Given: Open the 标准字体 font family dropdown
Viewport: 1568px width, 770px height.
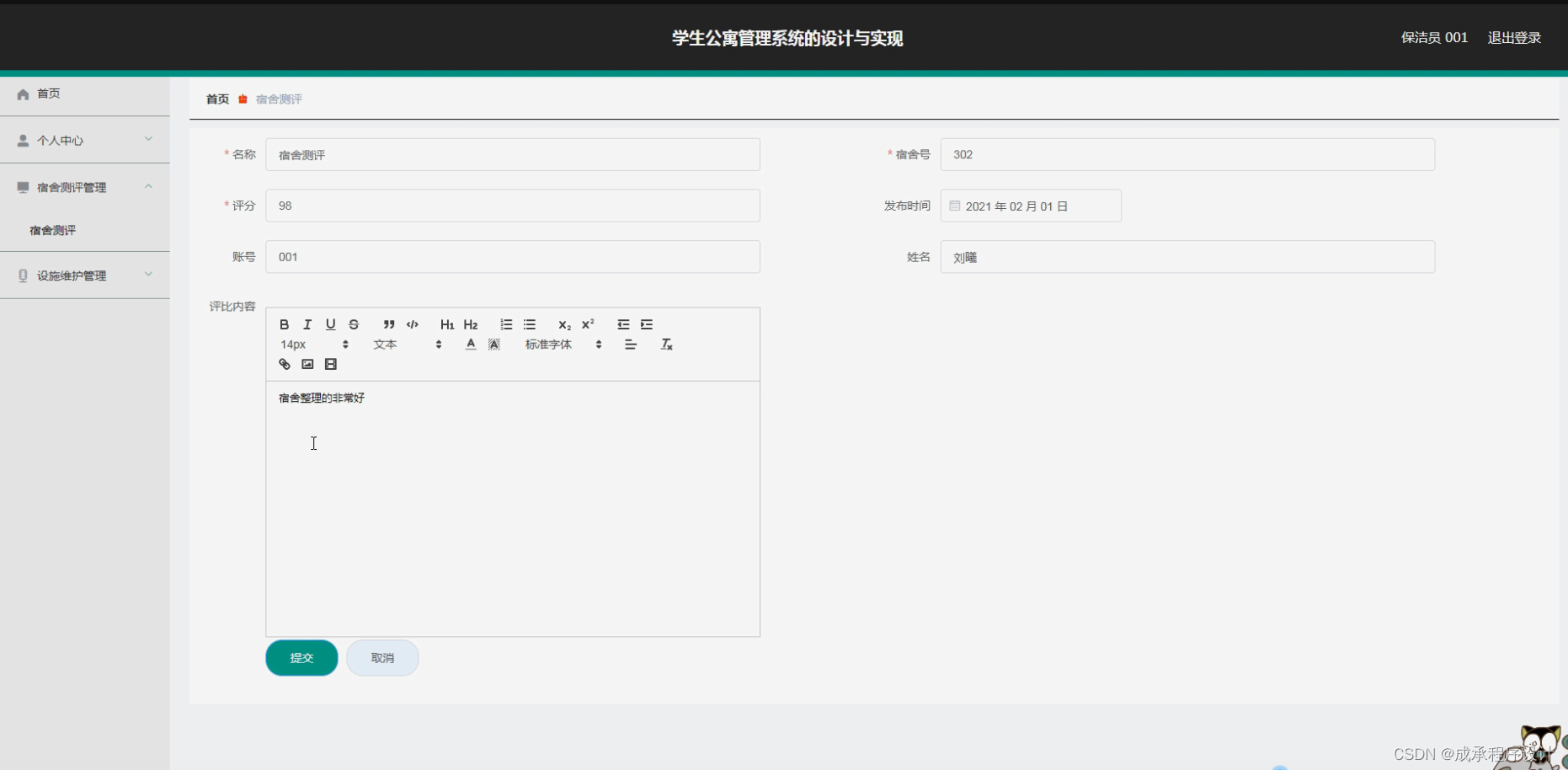Looking at the screenshot, I should 556,344.
